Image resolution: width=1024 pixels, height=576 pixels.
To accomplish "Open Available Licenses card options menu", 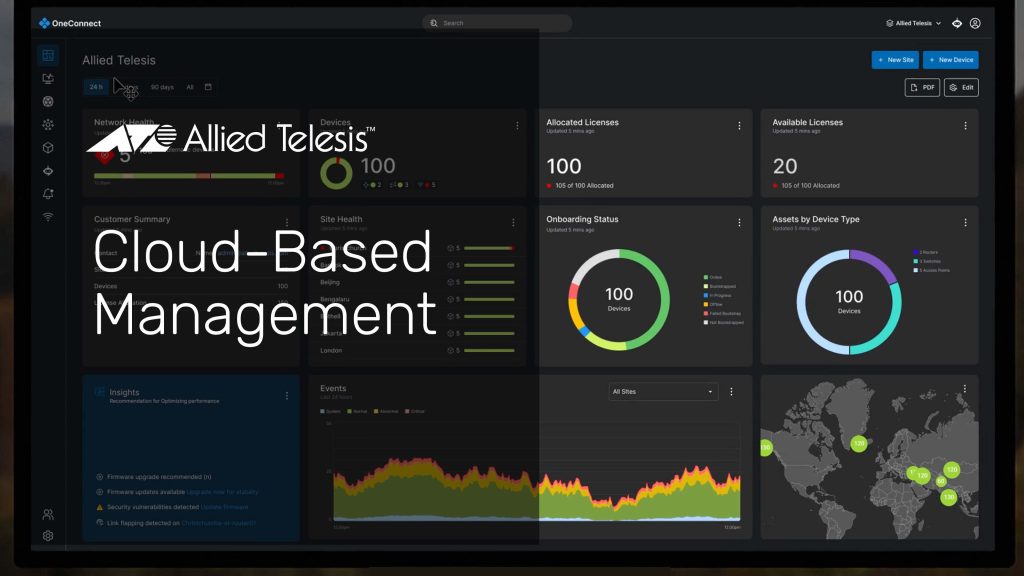I will pos(965,126).
